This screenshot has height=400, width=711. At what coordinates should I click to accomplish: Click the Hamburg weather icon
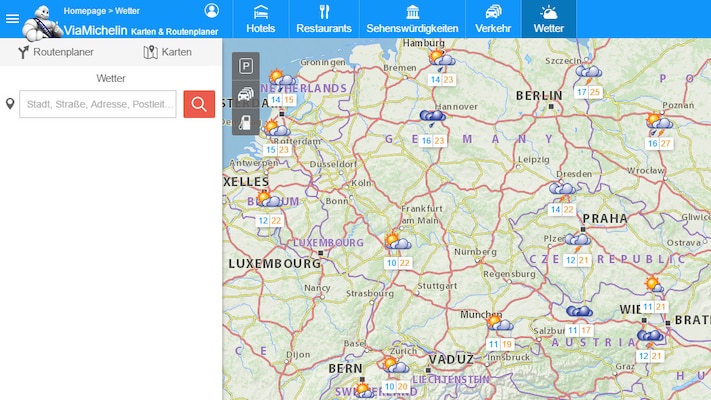[x=442, y=59]
